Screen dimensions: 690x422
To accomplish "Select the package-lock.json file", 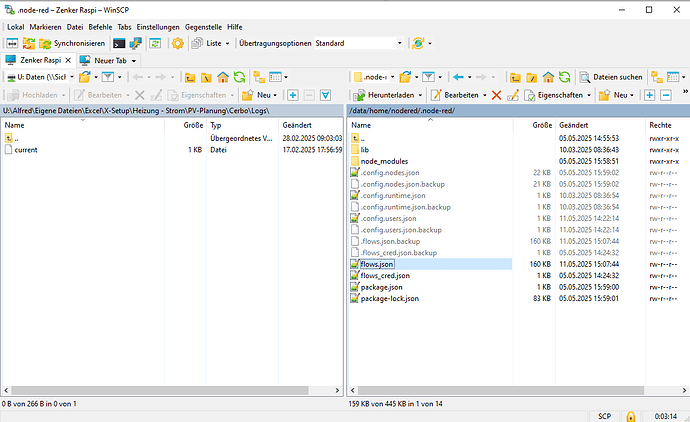I will click(389, 298).
